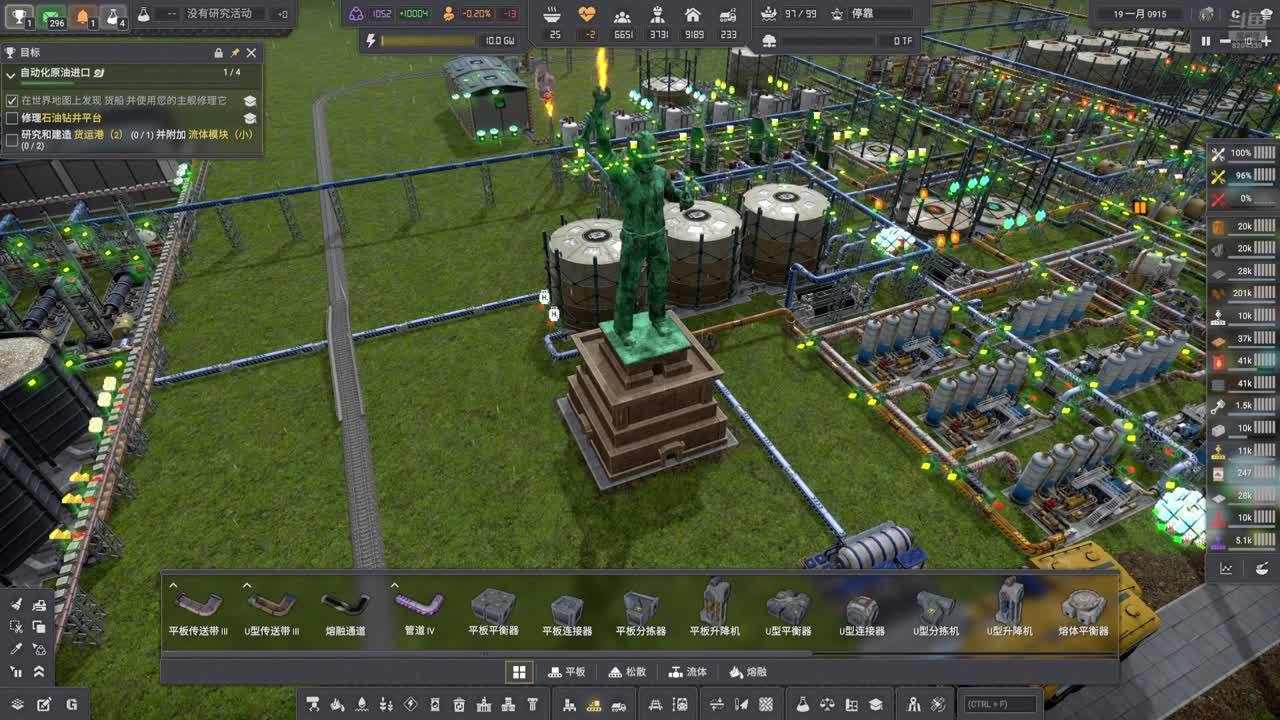Image resolution: width=1280 pixels, height=720 pixels.
Task: Switch to the 流体 category tab
Action: coord(687,672)
